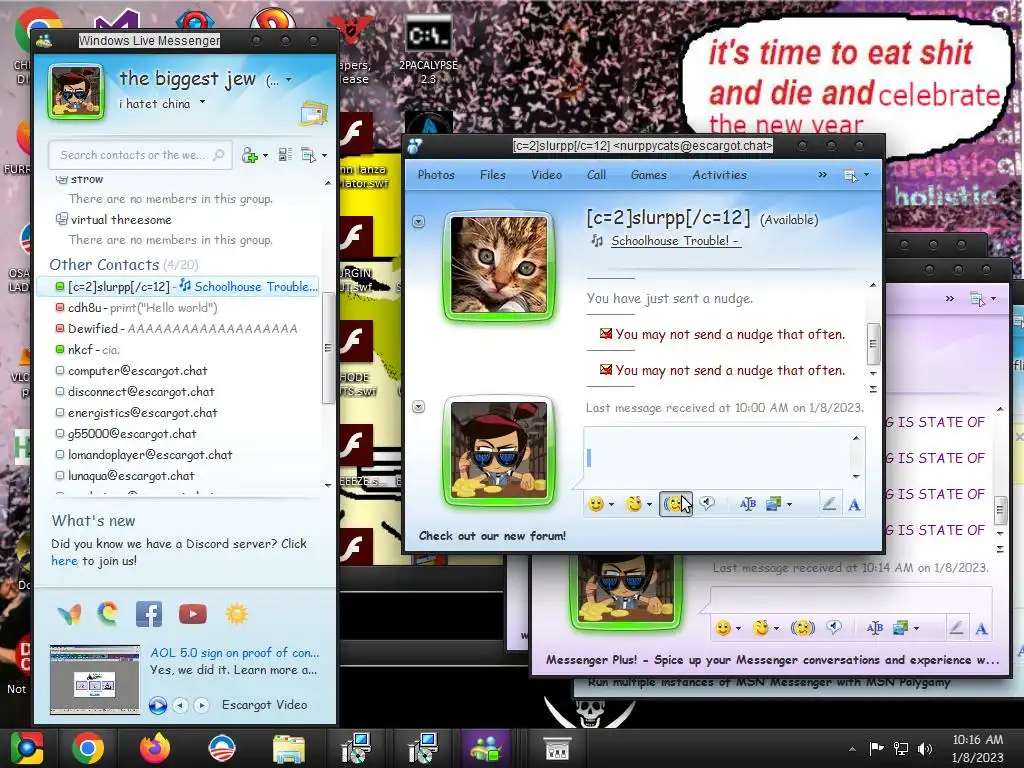Open the personal message dropdown arrow
Viewport: 1024px width, 768px height.
[x=202, y=102]
